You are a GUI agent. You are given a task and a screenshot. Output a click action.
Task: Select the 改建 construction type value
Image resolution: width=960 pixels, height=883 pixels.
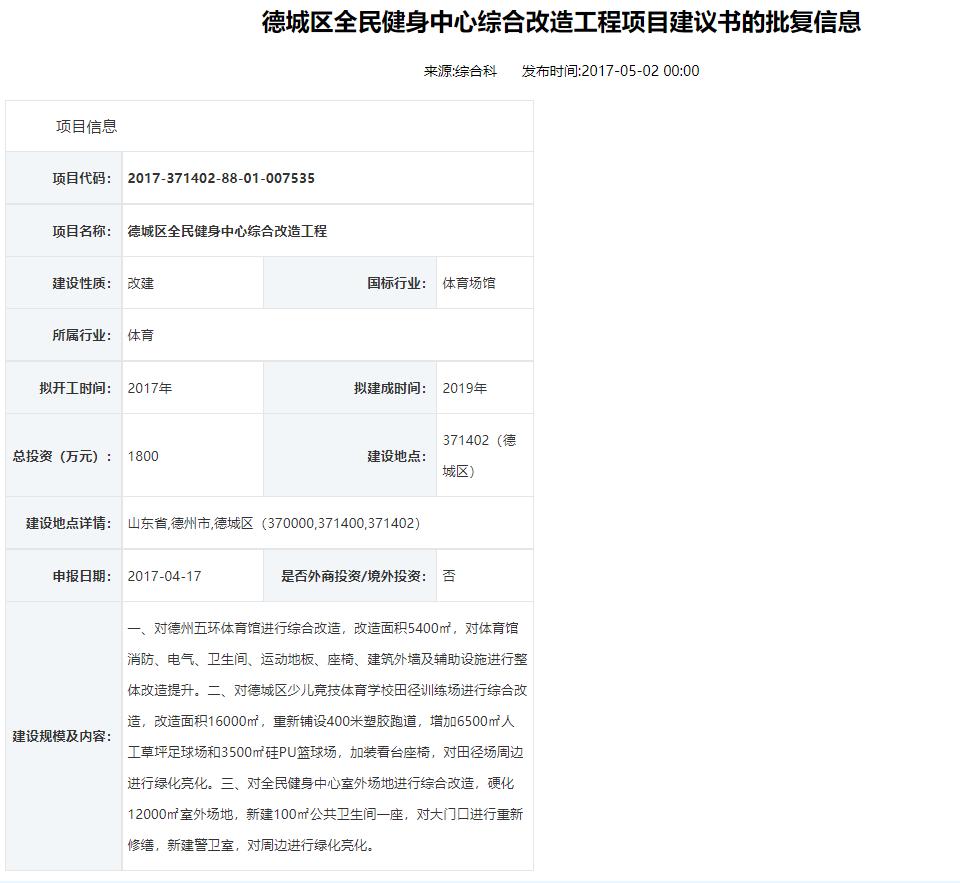point(140,282)
